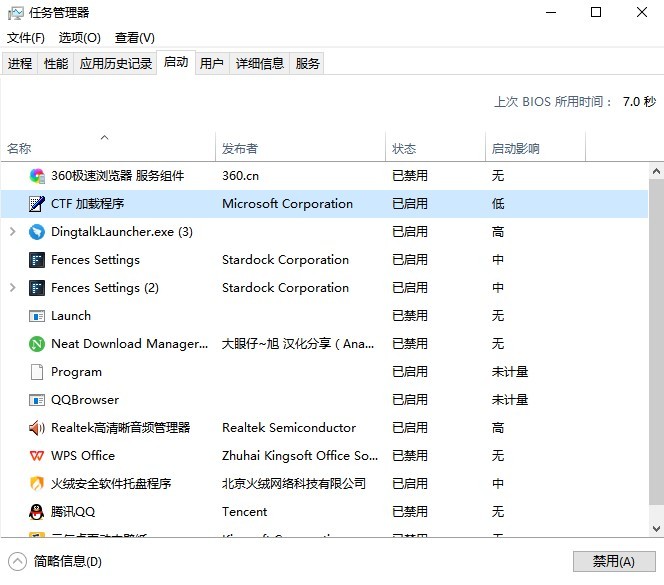Click the 任务管理器 title bar icon
The width and height of the screenshot is (664, 585).
click(x=16, y=13)
